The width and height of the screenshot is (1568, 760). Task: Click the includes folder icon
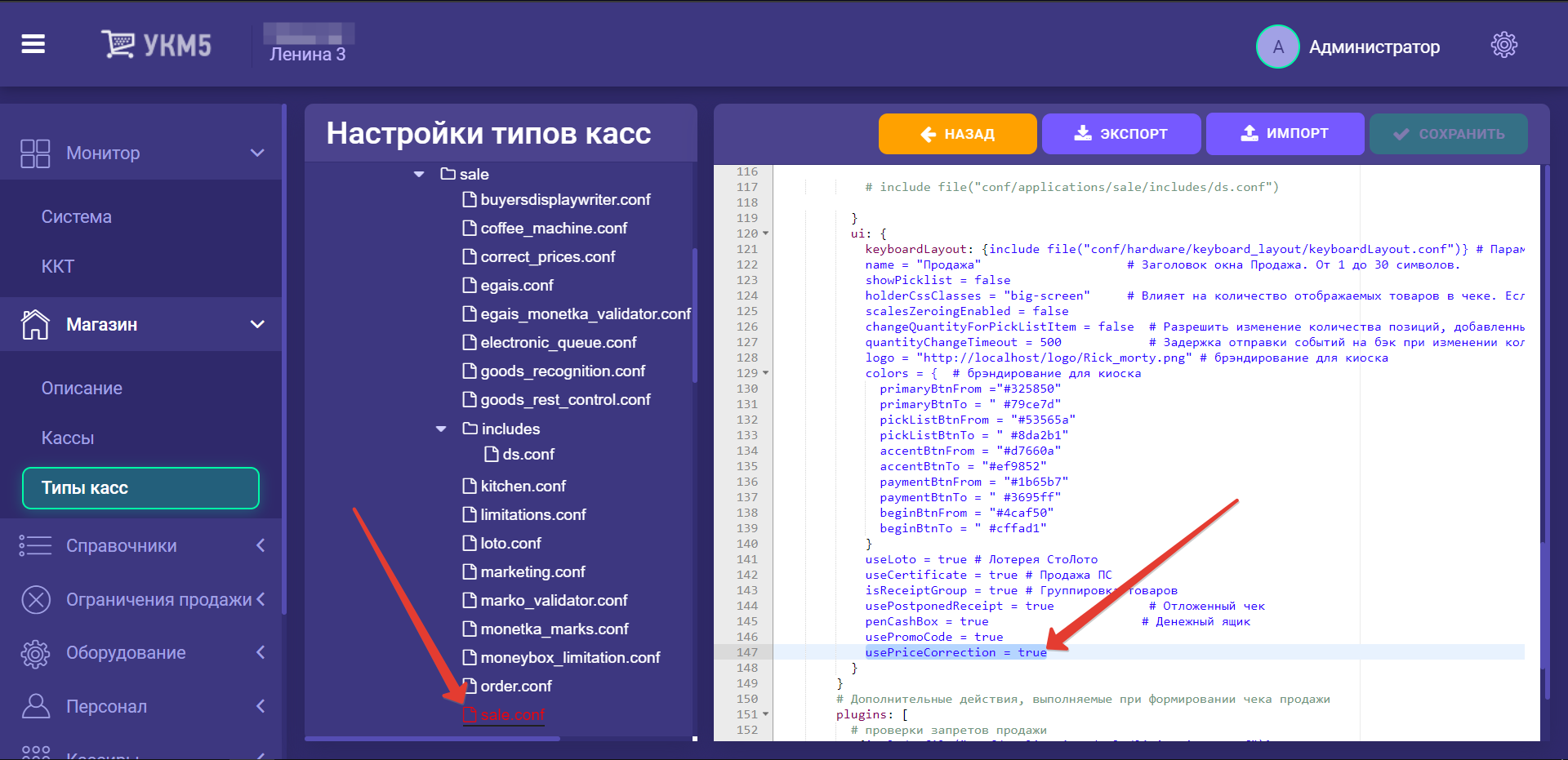point(470,428)
